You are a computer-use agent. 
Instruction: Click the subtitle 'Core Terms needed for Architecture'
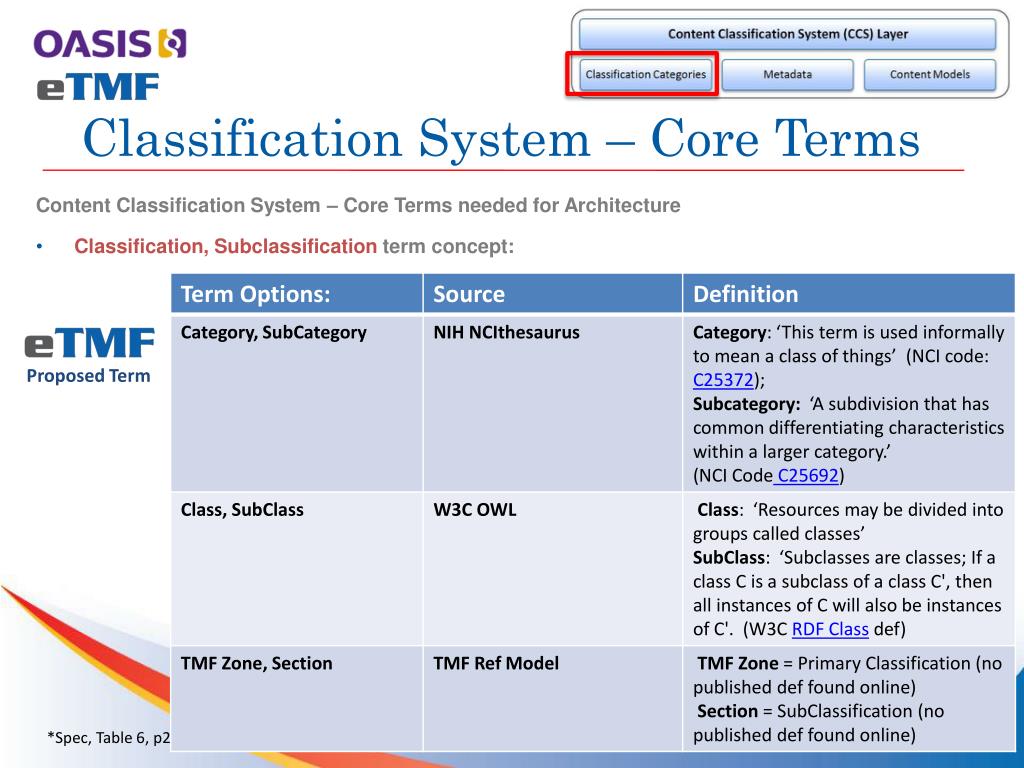point(511,205)
